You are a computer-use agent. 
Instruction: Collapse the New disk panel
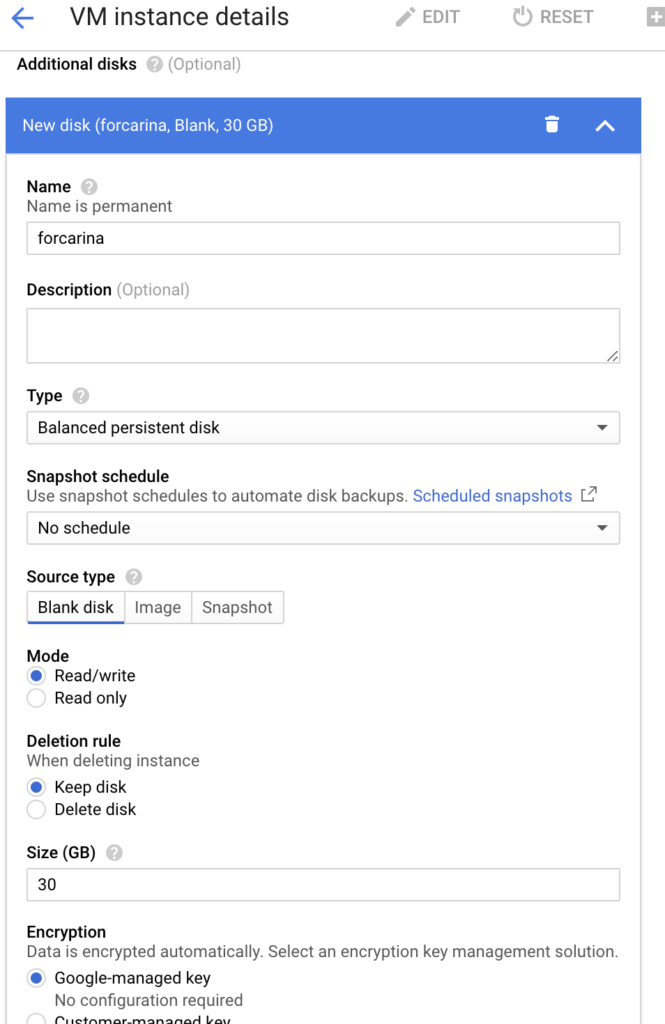point(605,126)
